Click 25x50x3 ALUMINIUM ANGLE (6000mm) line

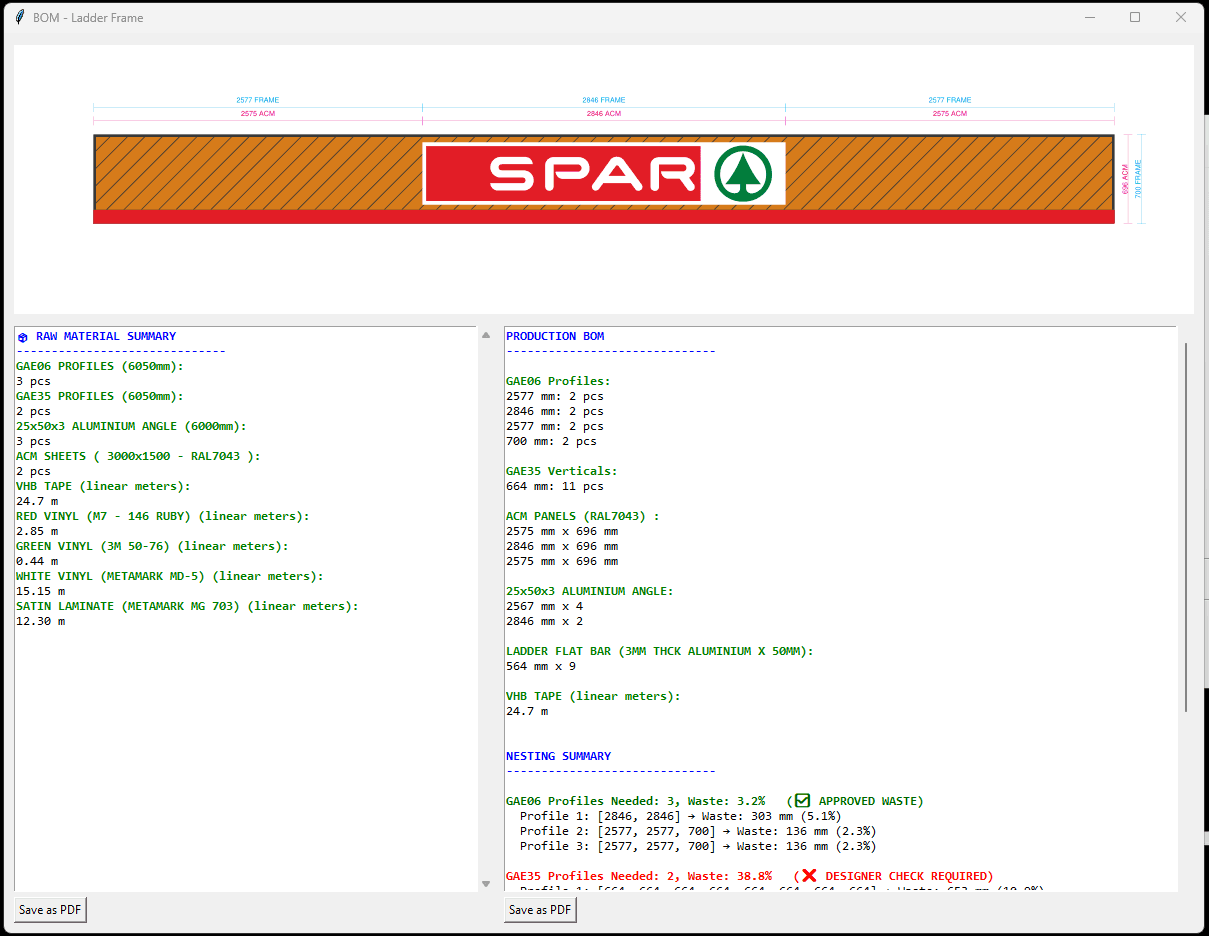(x=131, y=426)
